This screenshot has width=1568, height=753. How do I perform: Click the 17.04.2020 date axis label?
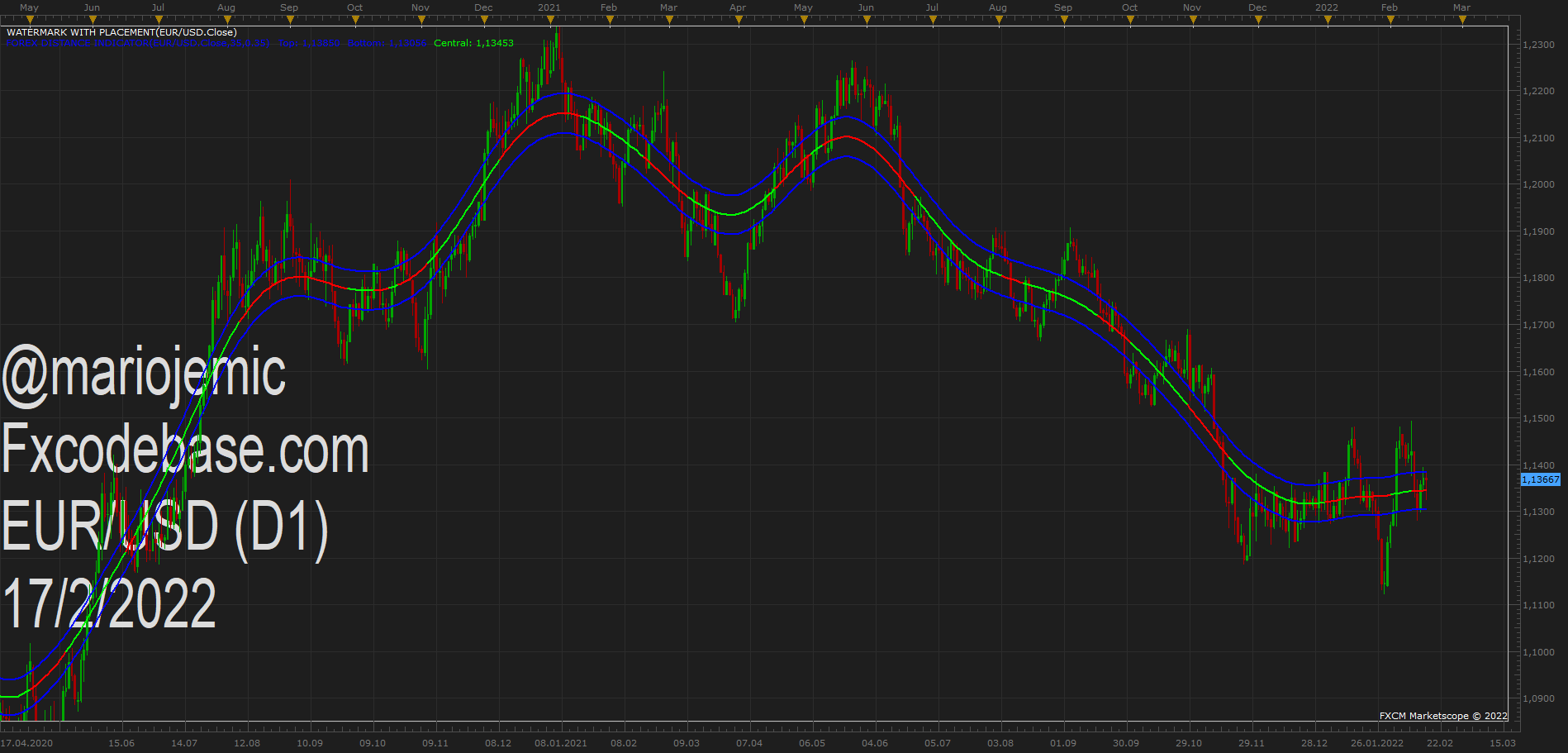pos(26,743)
